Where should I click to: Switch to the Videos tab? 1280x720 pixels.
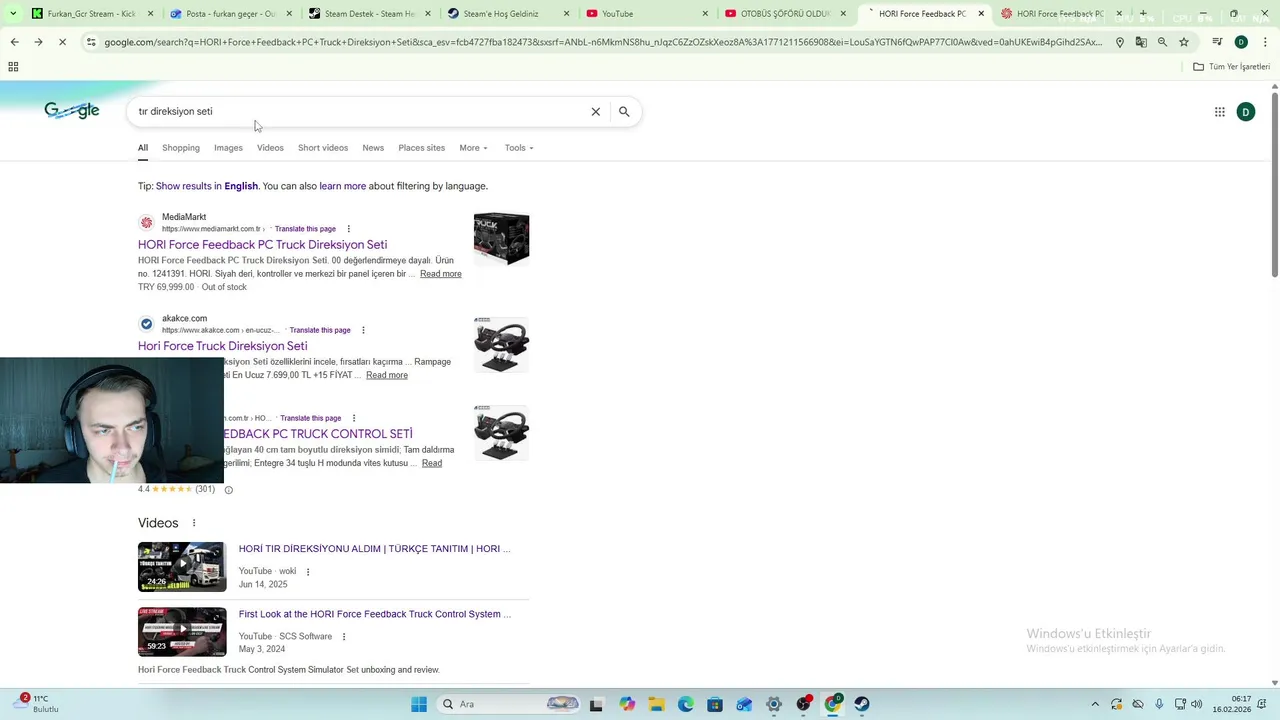click(270, 148)
